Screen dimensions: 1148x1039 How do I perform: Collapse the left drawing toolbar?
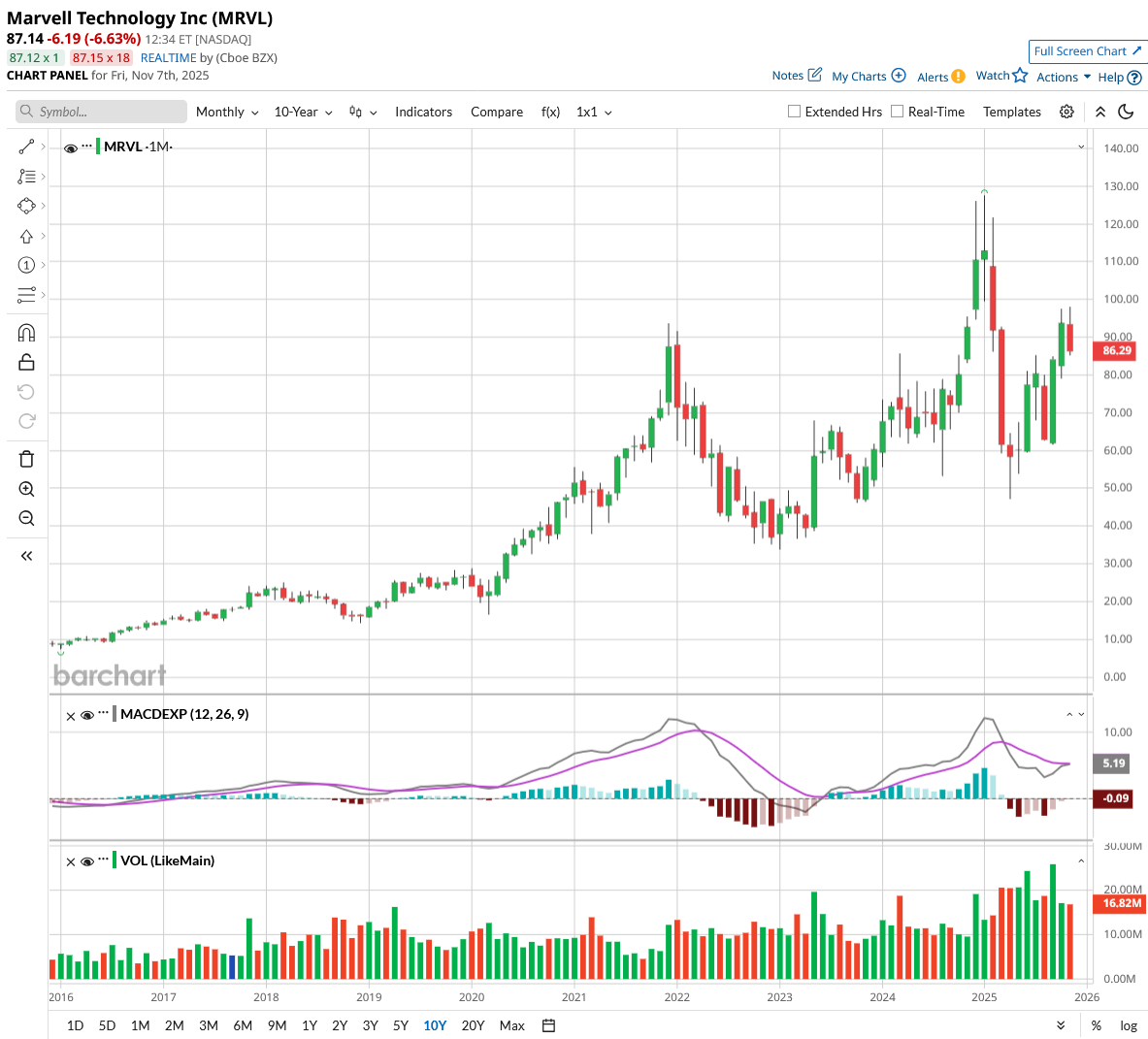(26, 556)
